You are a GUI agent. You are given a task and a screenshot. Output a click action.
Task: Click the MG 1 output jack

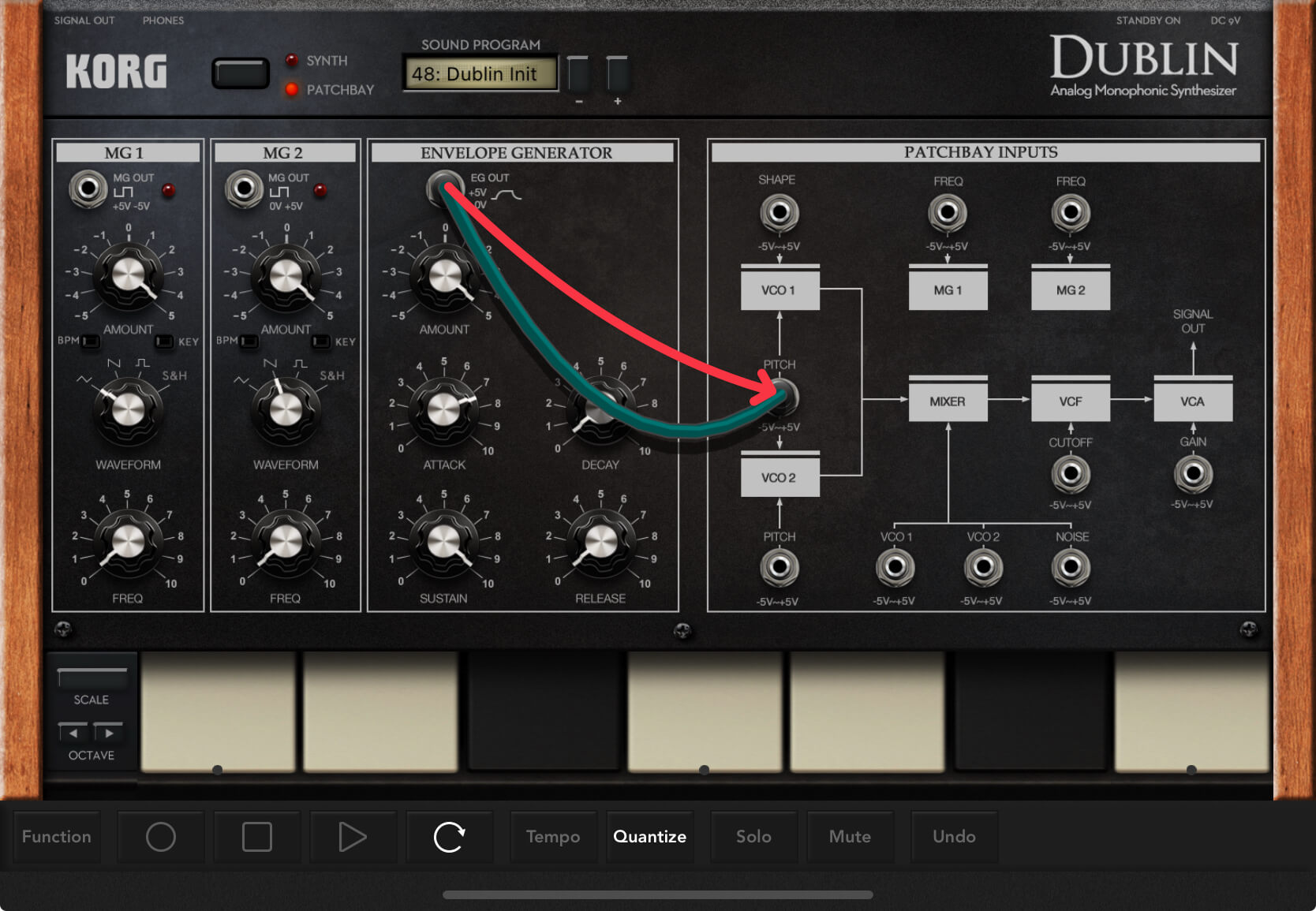point(88,189)
